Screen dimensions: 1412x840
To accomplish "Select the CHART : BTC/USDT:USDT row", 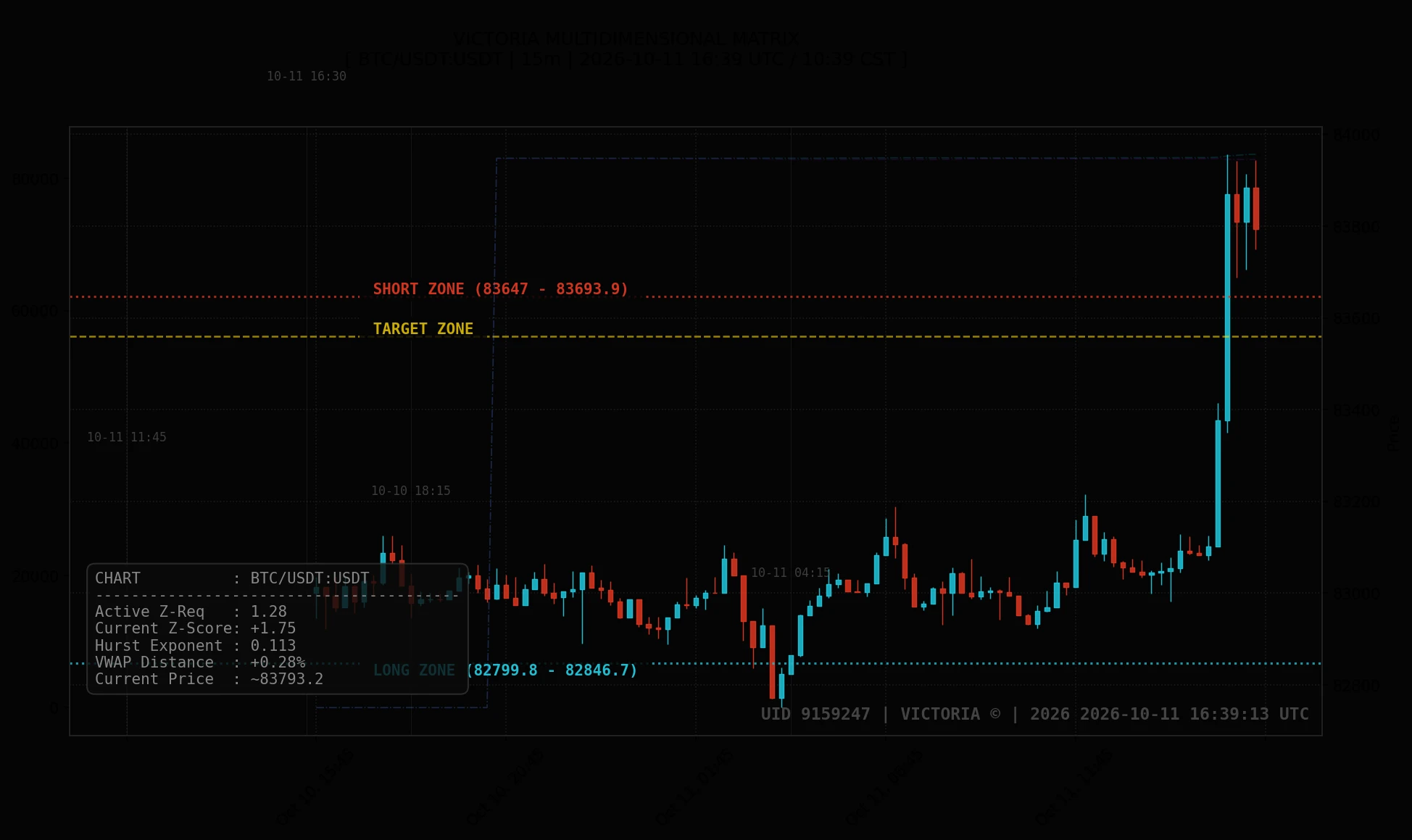I will 232,578.
